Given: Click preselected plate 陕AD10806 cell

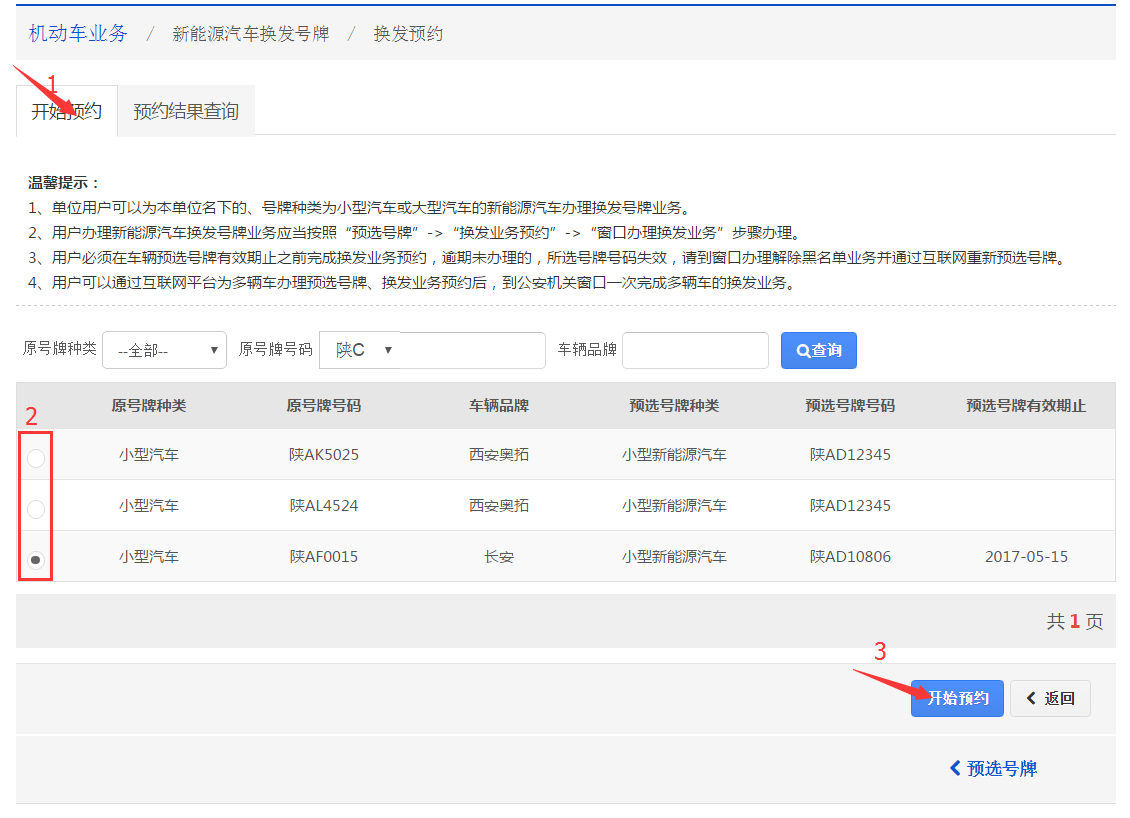Looking at the screenshot, I should click(850, 557).
